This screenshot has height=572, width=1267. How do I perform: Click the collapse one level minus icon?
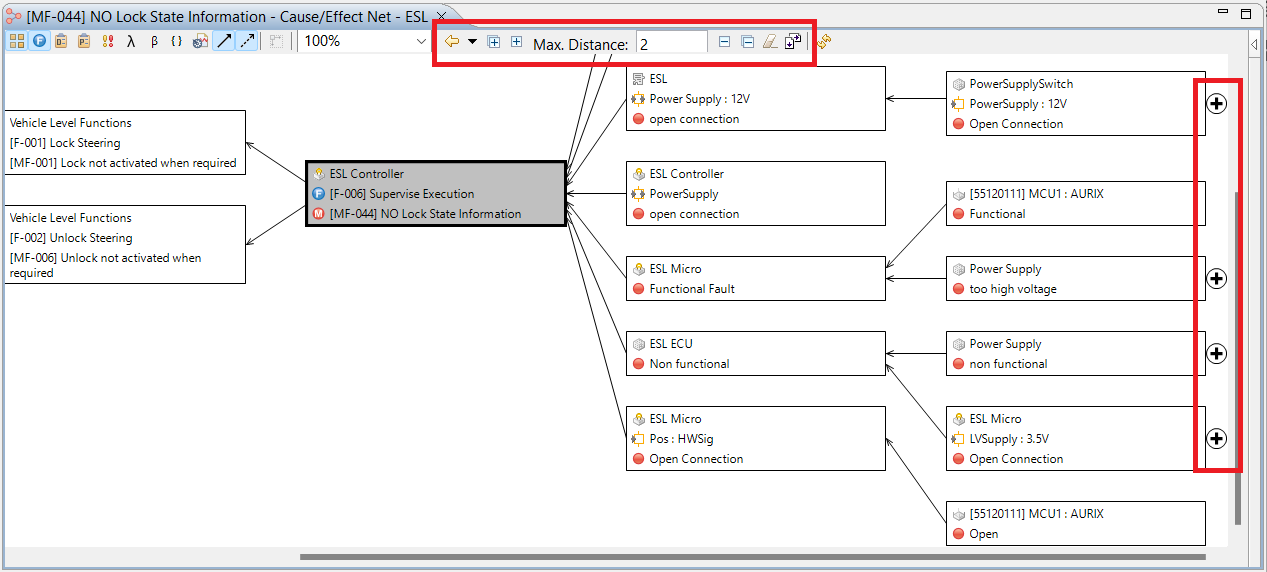coord(724,42)
